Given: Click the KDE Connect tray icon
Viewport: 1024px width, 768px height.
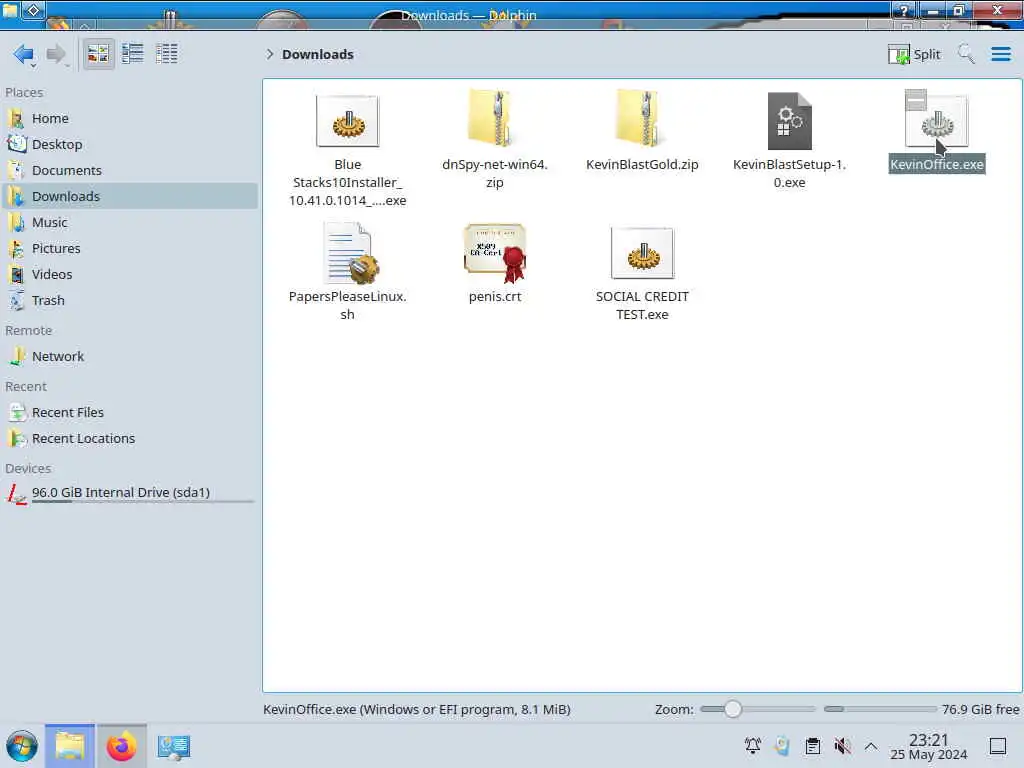Looking at the screenshot, I should point(782,746).
